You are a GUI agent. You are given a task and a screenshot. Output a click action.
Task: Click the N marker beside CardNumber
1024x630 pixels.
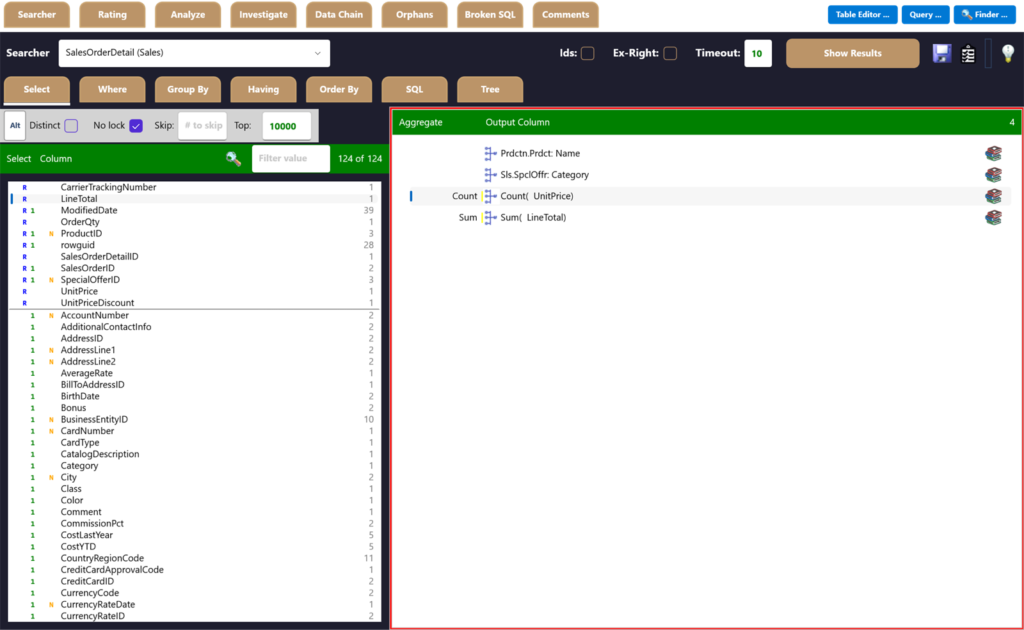[51, 432]
